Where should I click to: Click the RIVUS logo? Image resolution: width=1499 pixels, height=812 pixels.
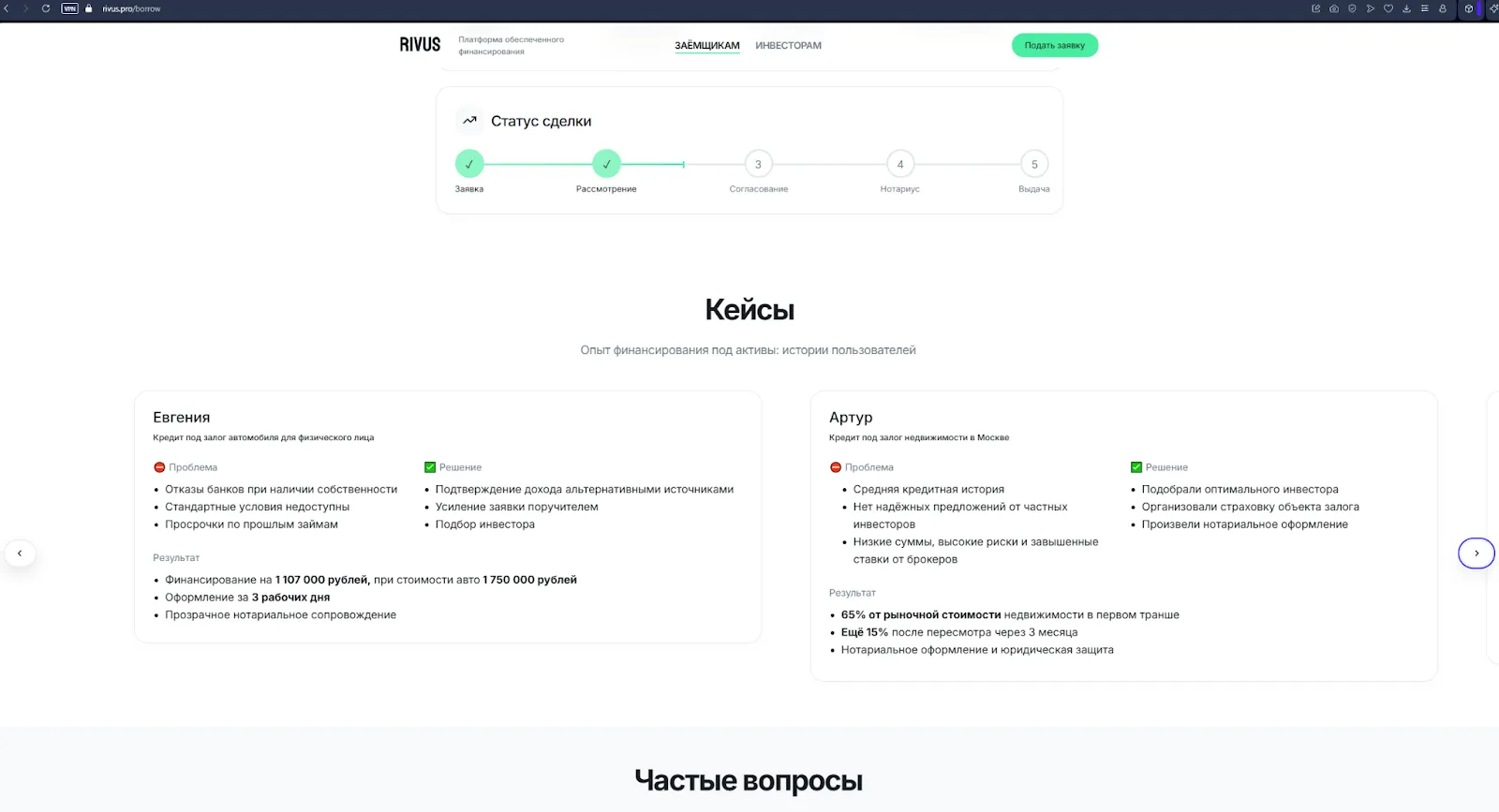coord(420,45)
